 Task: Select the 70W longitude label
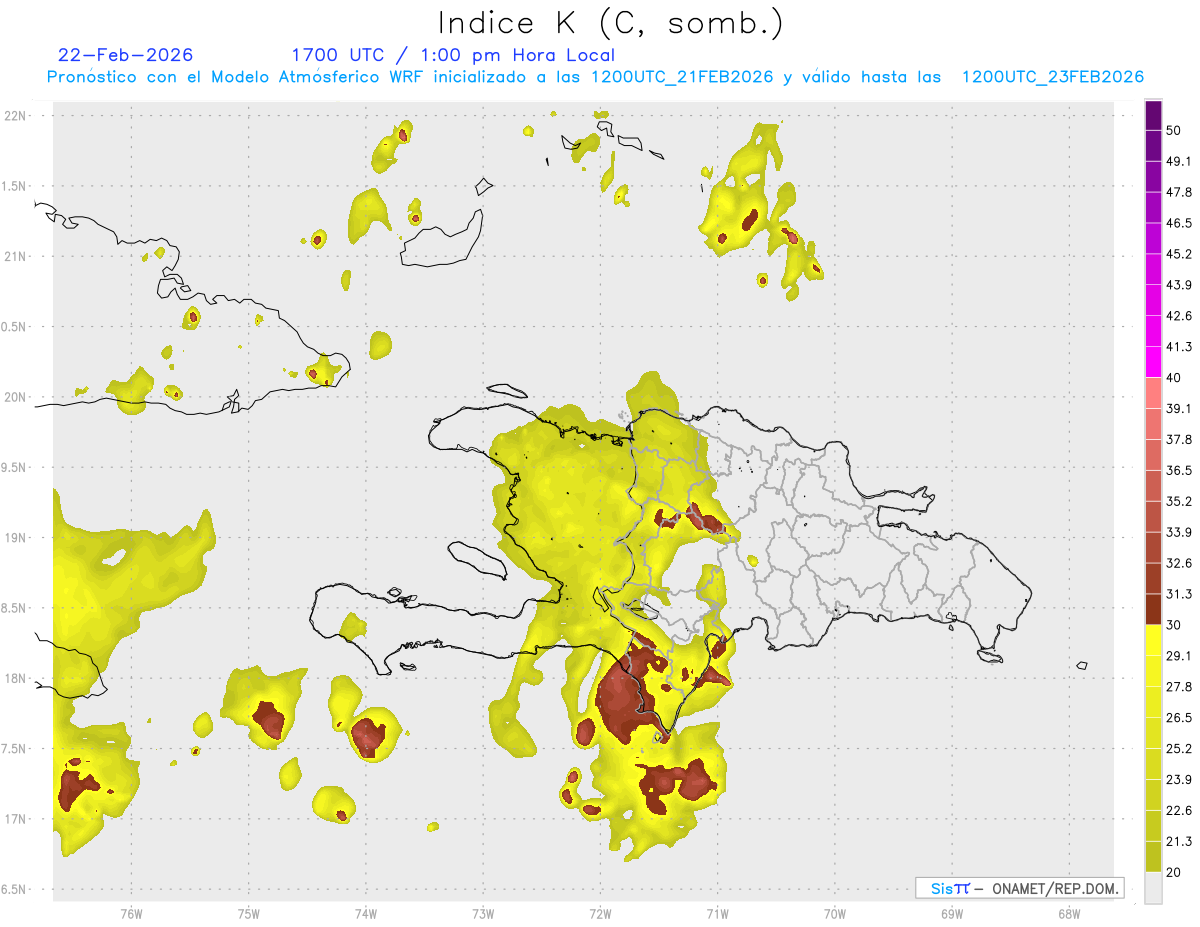(x=835, y=912)
